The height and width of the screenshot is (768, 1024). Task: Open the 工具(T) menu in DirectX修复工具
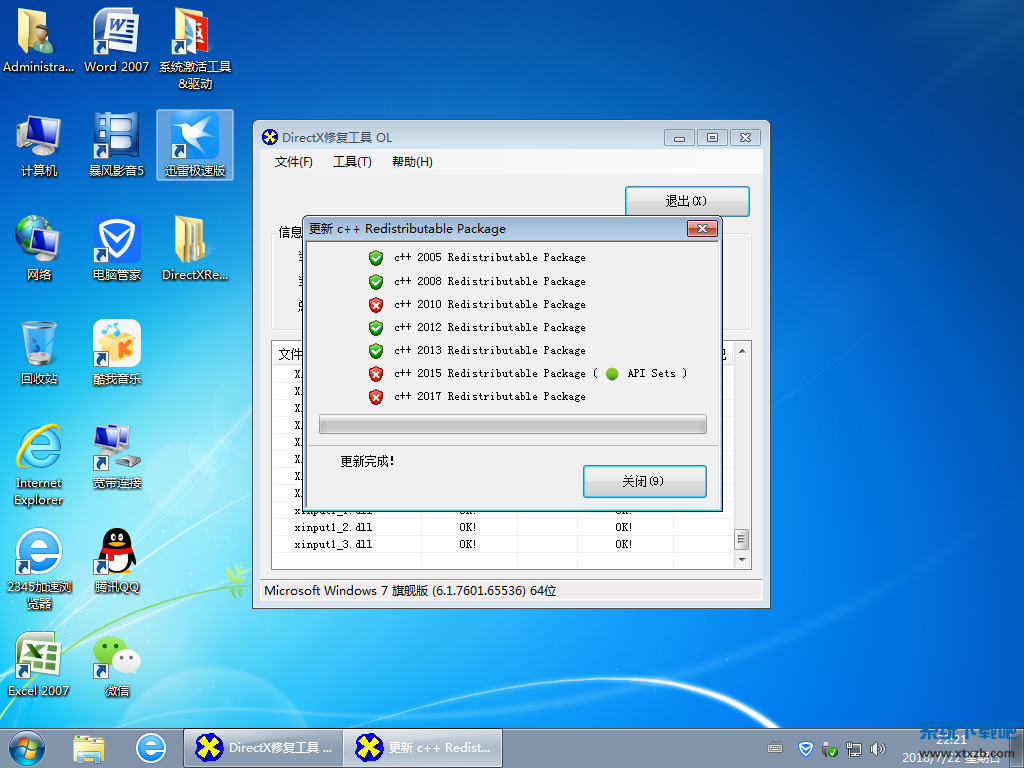[x=352, y=162]
